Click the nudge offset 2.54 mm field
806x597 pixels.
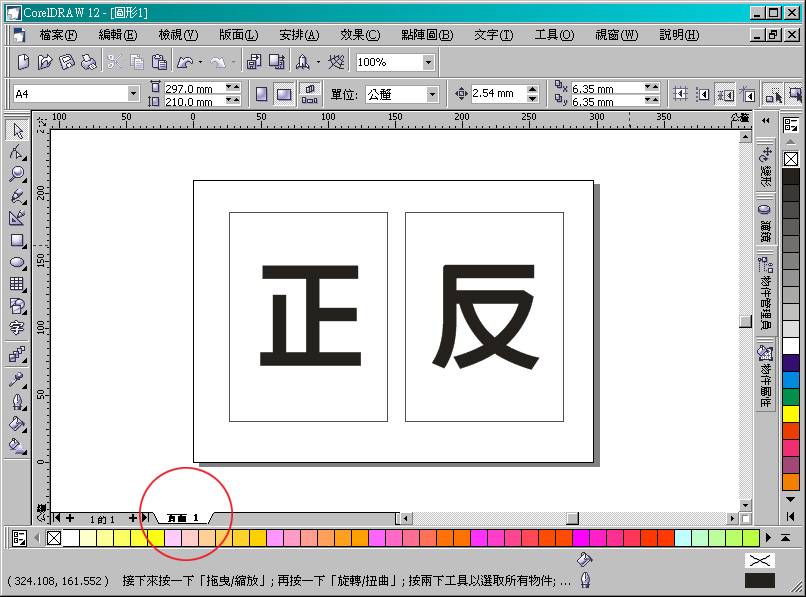pos(497,94)
